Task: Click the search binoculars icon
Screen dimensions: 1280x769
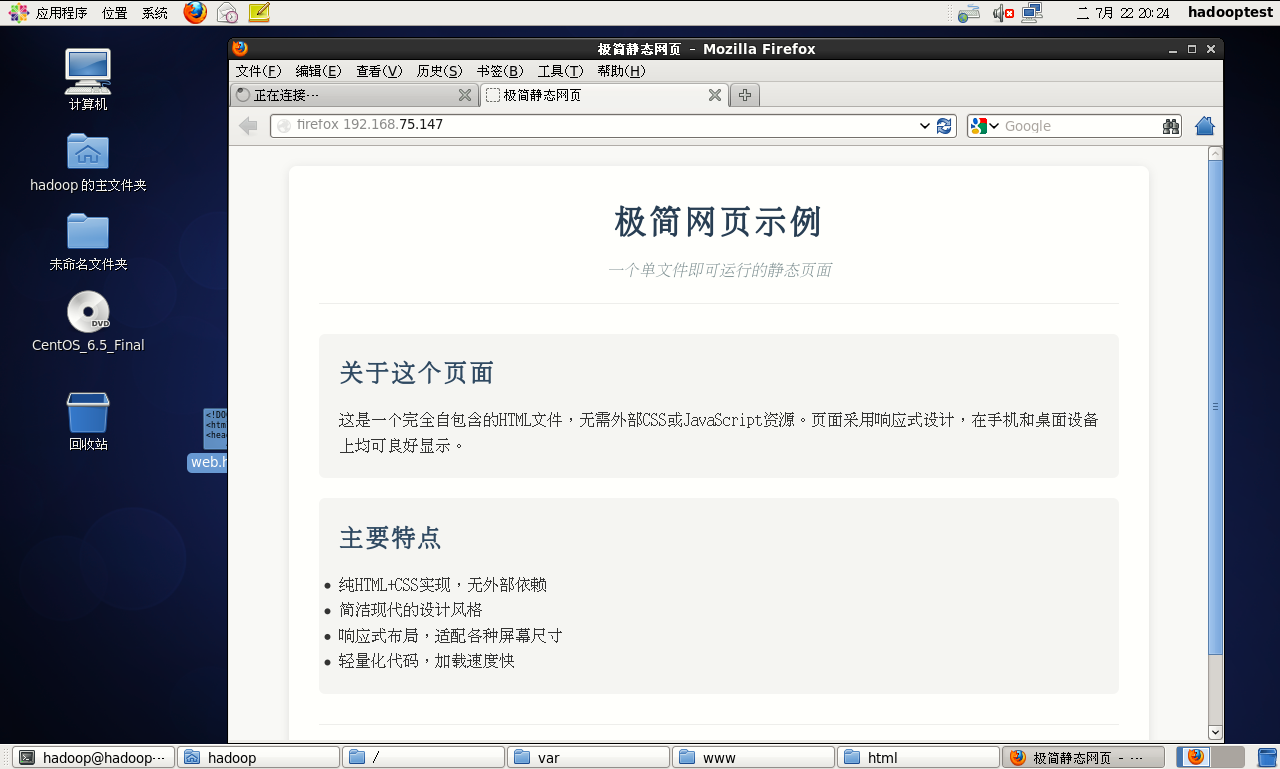Action: [1171, 126]
